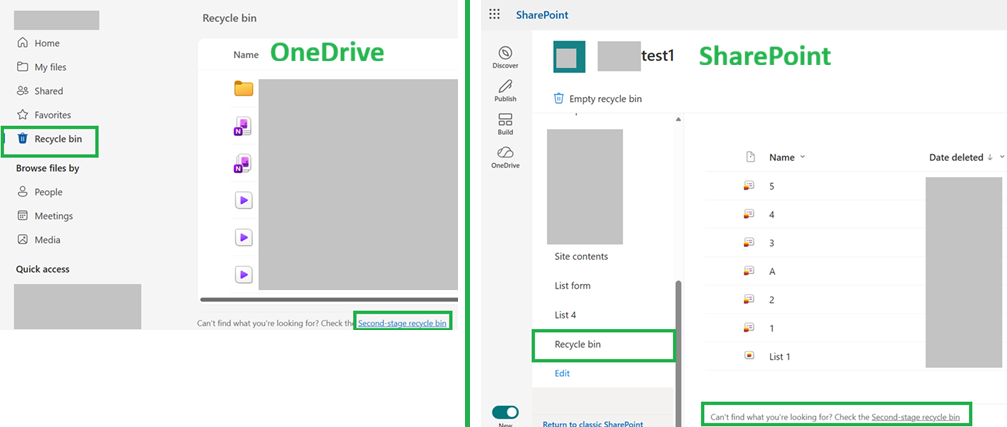Open the Date deleted column dropdown

1002,157
